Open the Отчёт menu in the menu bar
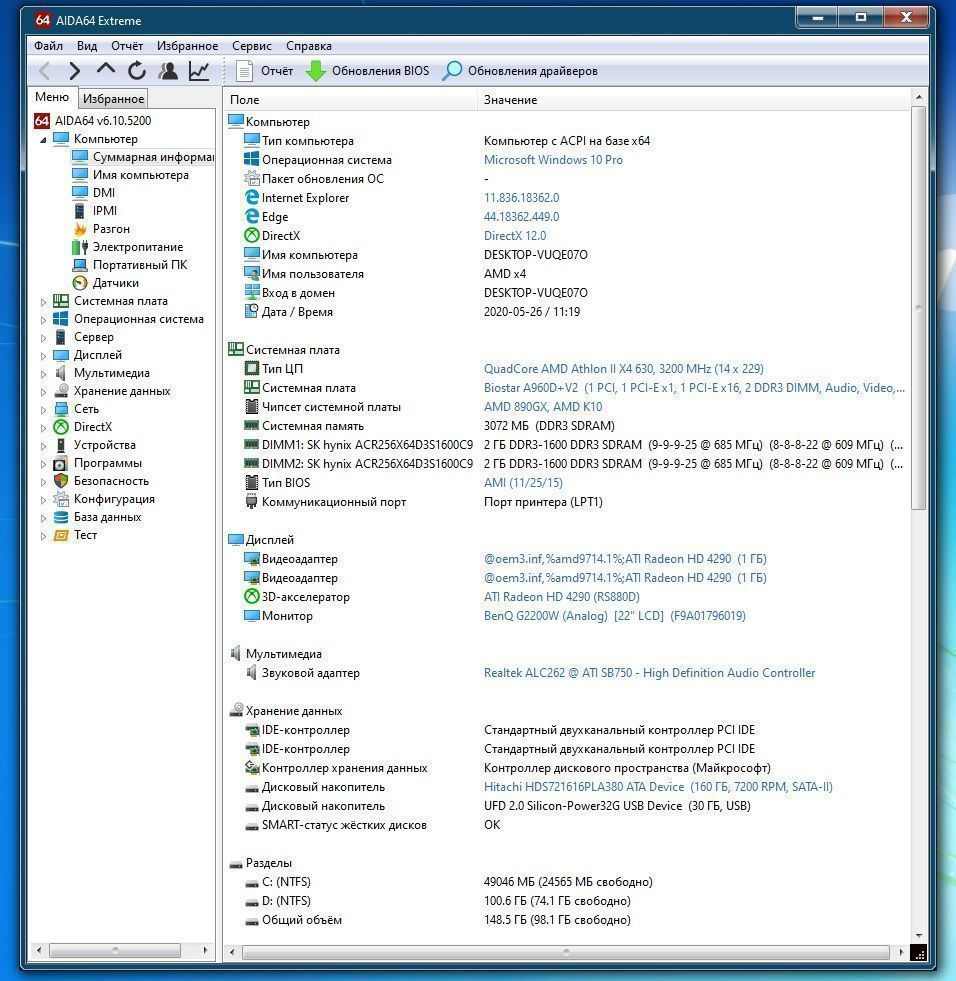Screen dimensions: 956x981 click(127, 46)
